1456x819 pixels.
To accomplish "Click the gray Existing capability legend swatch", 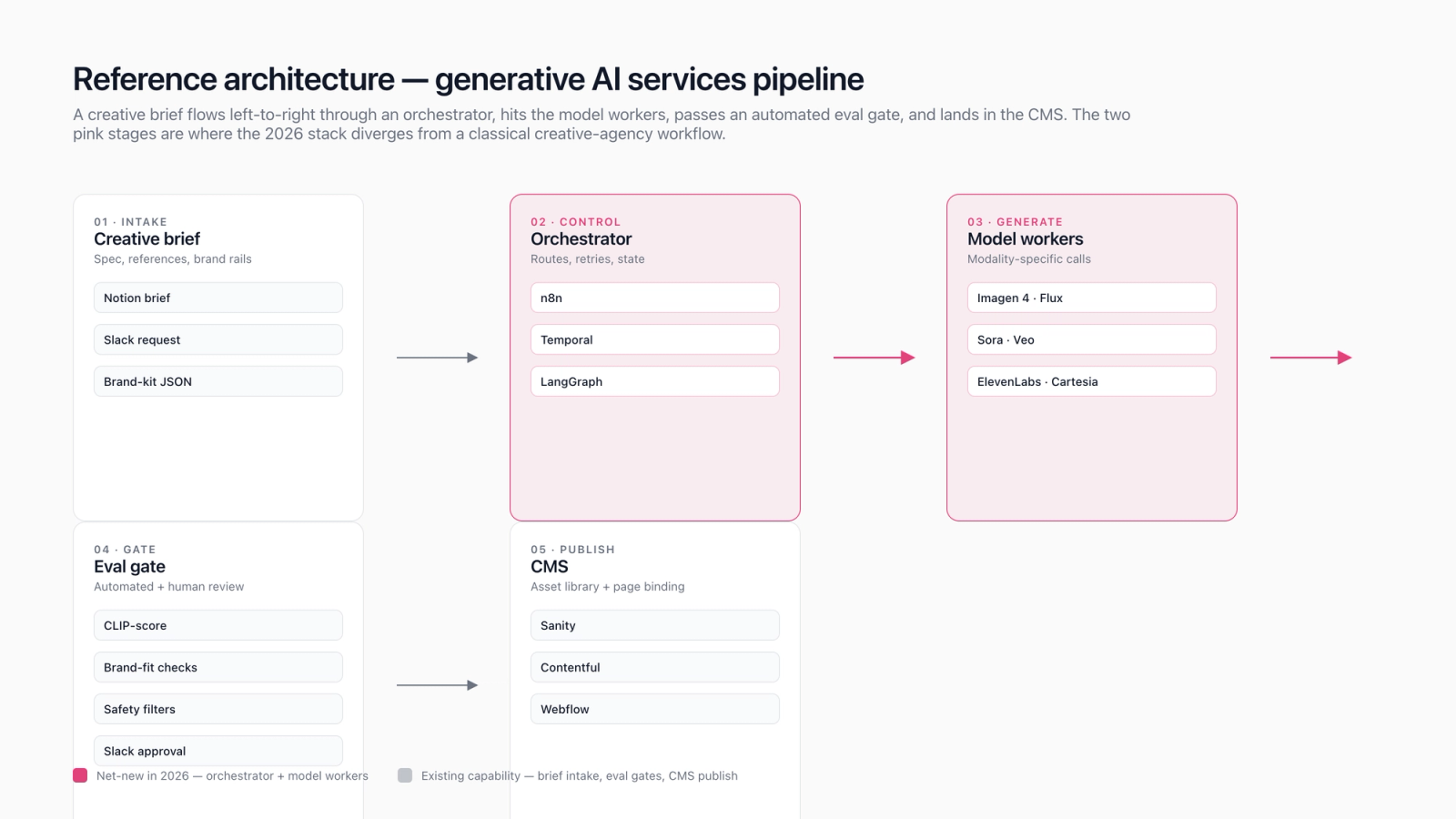I will click(x=405, y=775).
